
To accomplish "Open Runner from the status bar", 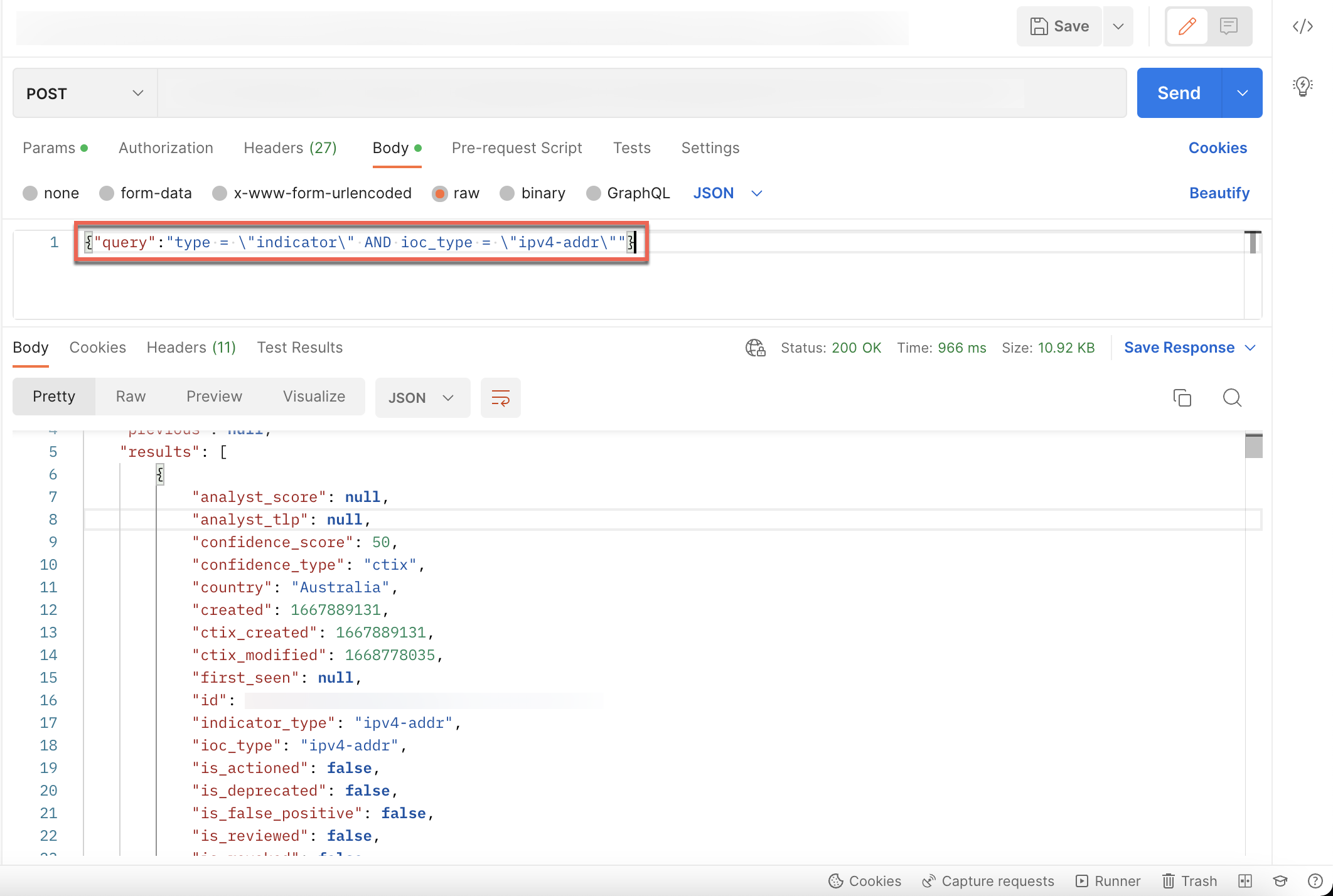I will 1108,881.
